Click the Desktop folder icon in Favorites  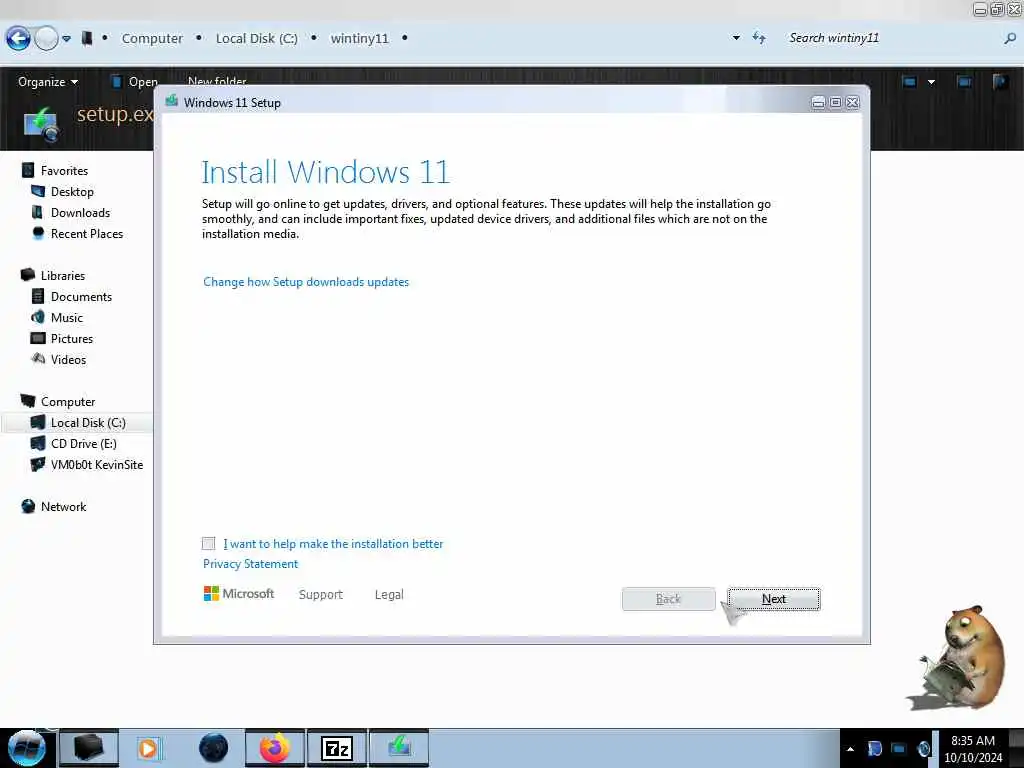pos(38,191)
